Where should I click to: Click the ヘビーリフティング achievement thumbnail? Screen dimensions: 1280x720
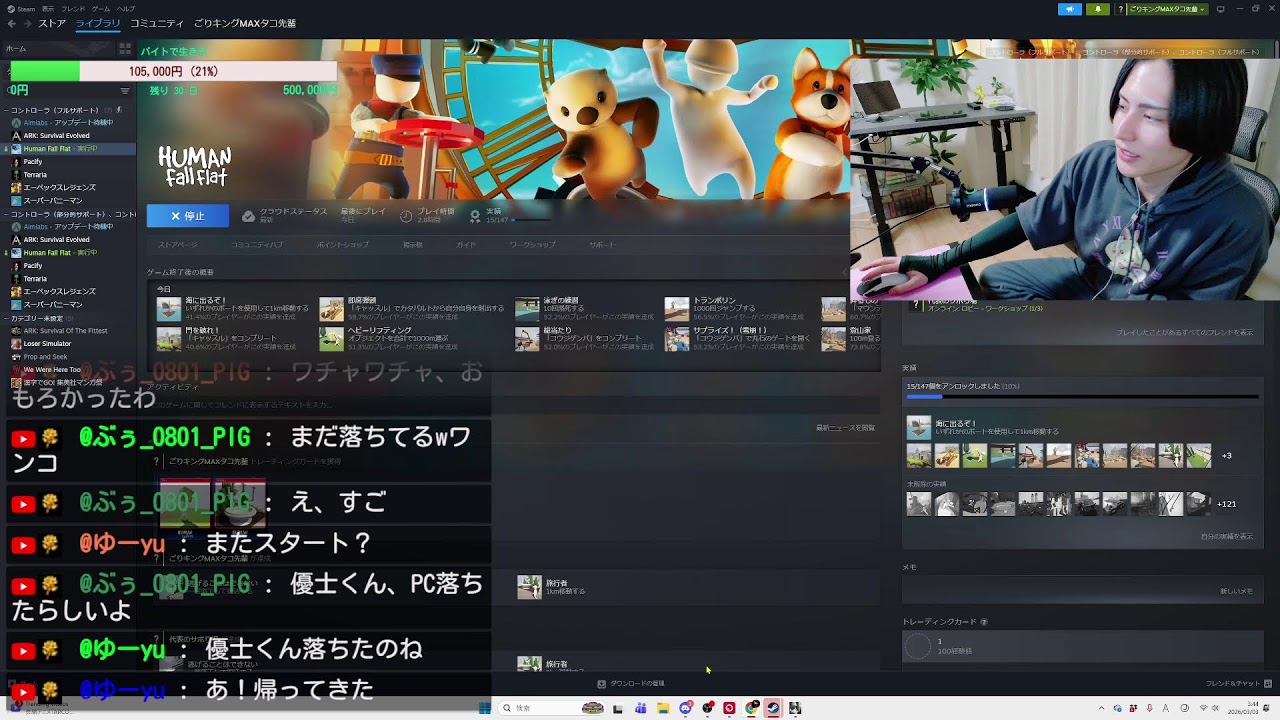coord(331,339)
